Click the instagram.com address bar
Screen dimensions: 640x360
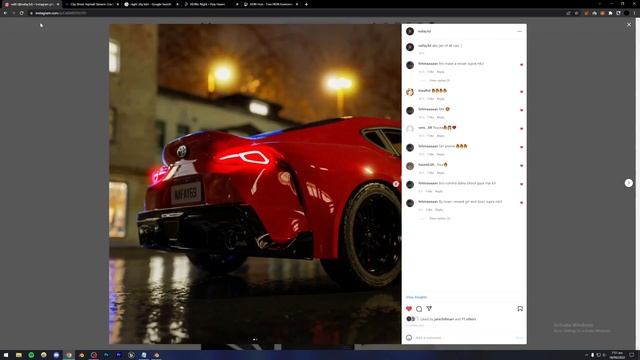(x=296, y=13)
